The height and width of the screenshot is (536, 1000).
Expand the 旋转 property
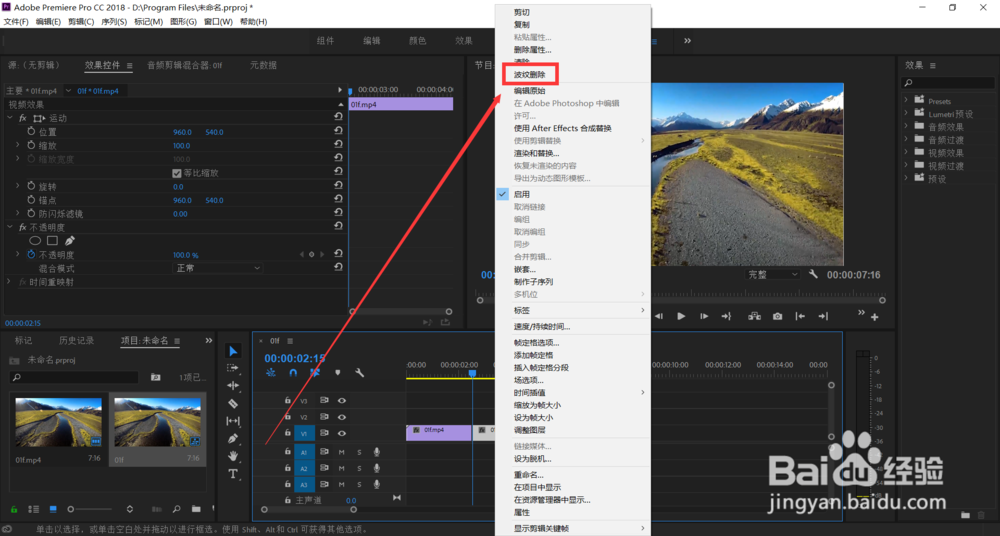click(18, 186)
